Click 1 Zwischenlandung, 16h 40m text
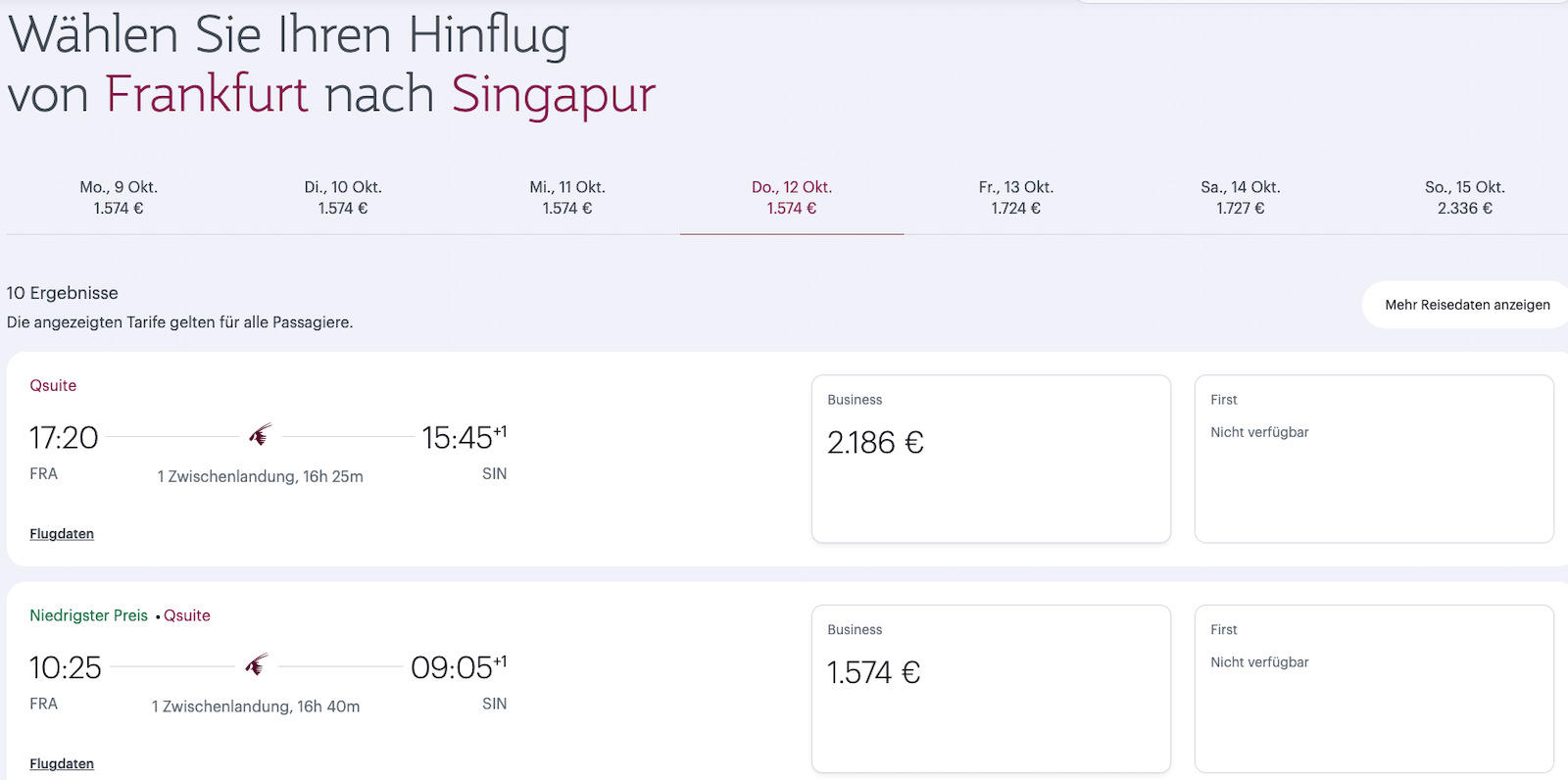 point(256,707)
